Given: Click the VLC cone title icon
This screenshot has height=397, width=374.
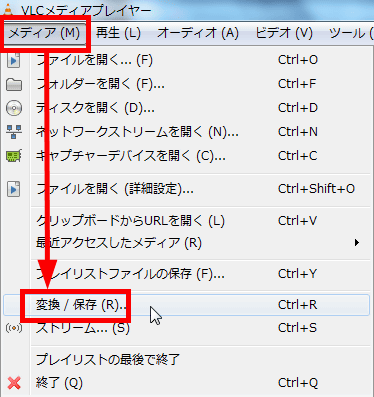Looking at the screenshot, I should pos(7,10).
